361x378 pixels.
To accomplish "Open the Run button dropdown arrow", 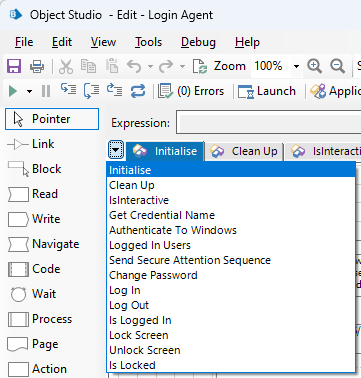I will (29, 91).
